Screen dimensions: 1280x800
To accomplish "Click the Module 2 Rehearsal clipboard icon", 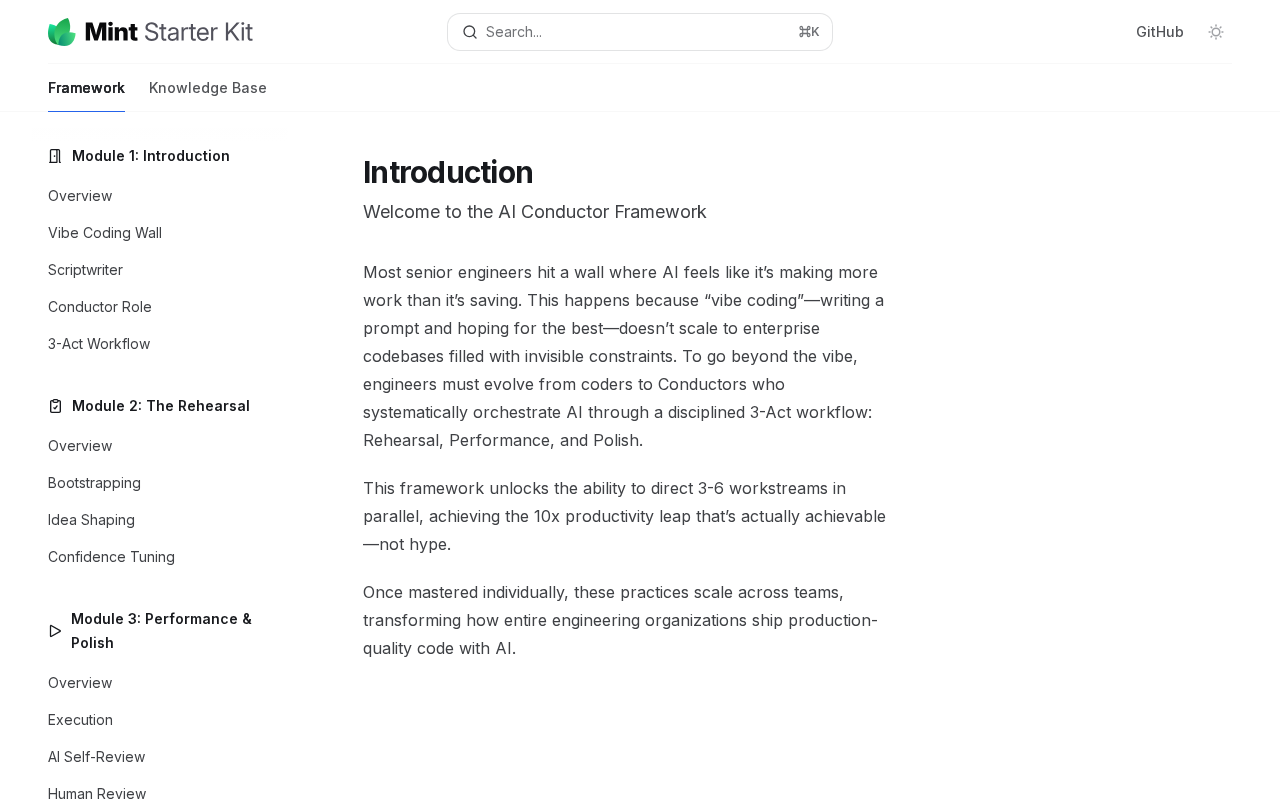I will 56,406.
